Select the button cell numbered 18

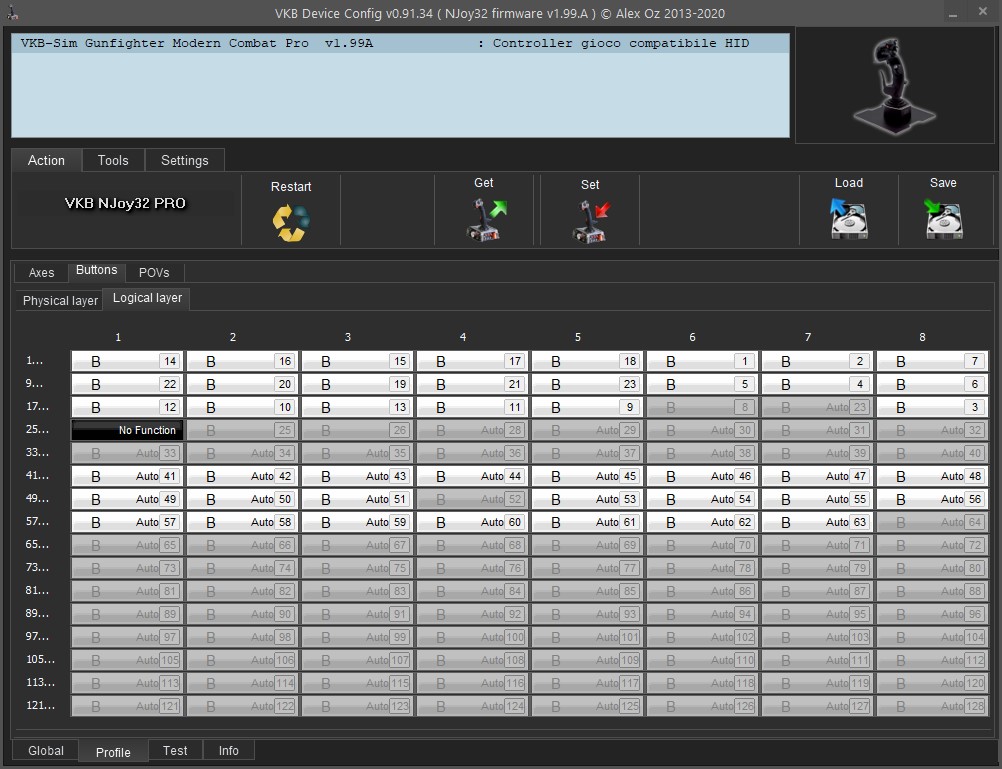(x=587, y=361)
